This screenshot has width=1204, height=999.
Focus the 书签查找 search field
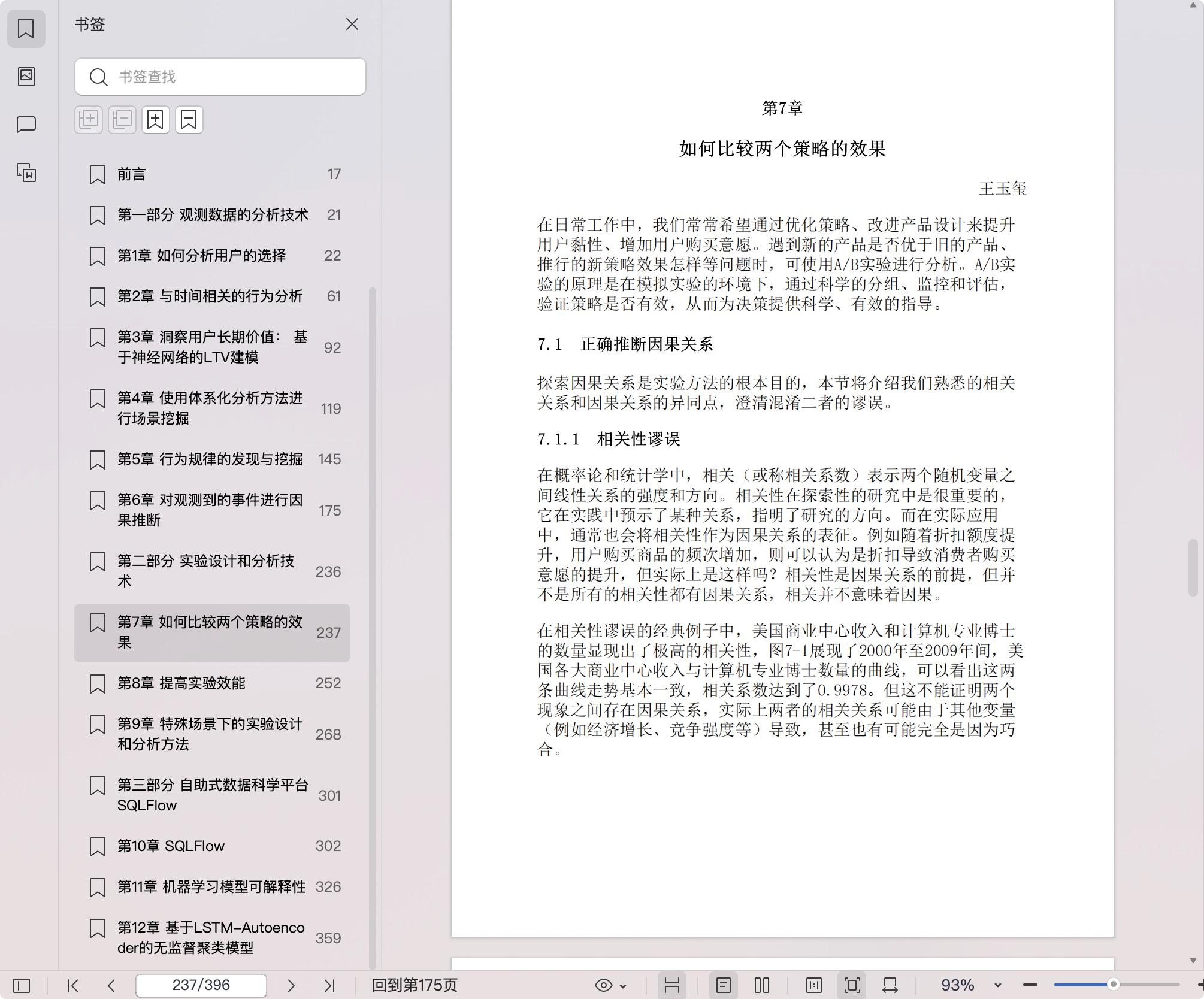tap(220, 77)
